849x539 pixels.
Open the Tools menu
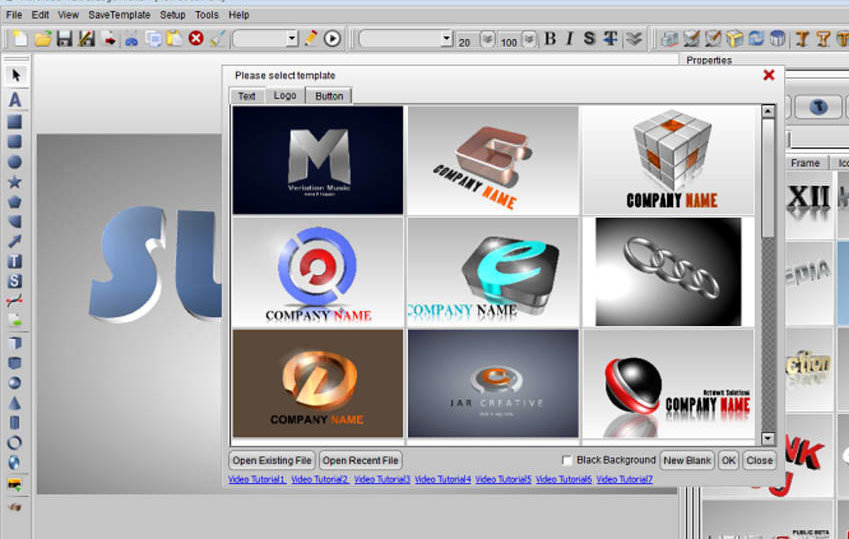pyautogui.click(x=207, y=15)
